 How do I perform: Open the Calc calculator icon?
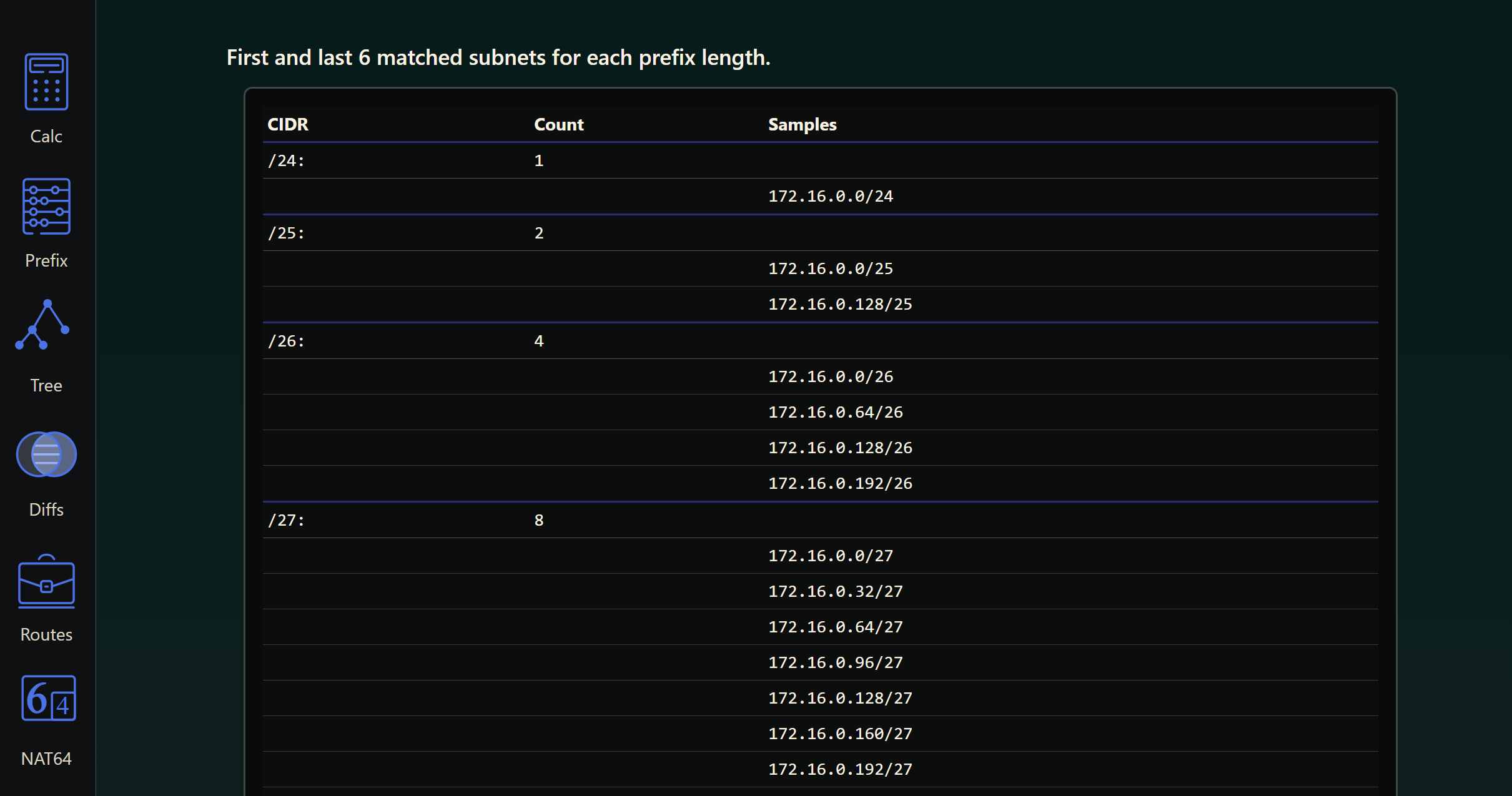click(46, 82)
